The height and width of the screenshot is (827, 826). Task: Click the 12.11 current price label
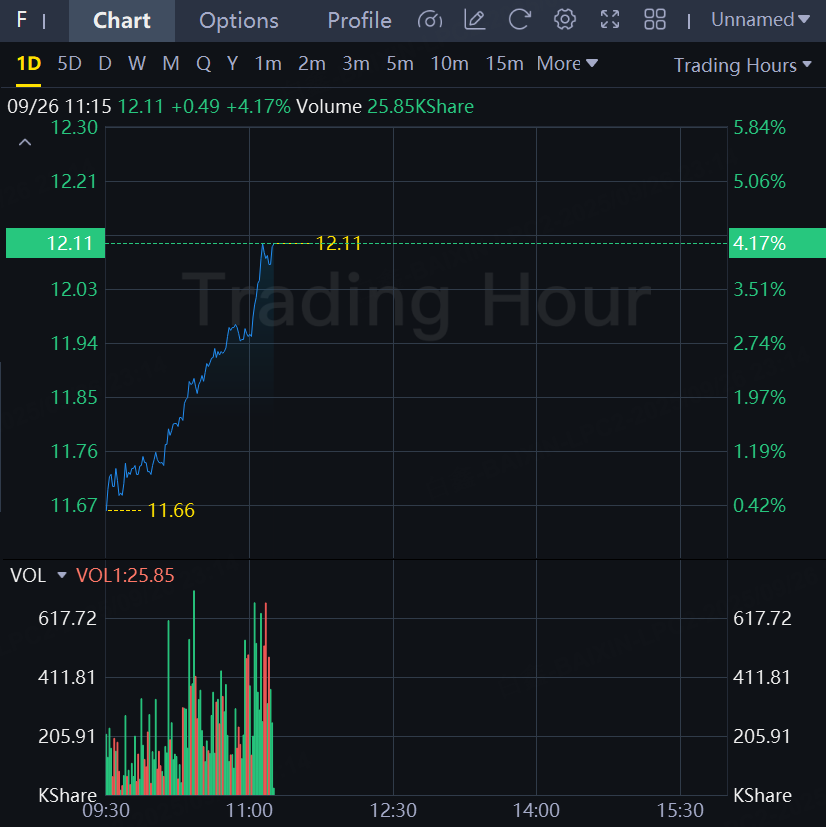(55, 243)
